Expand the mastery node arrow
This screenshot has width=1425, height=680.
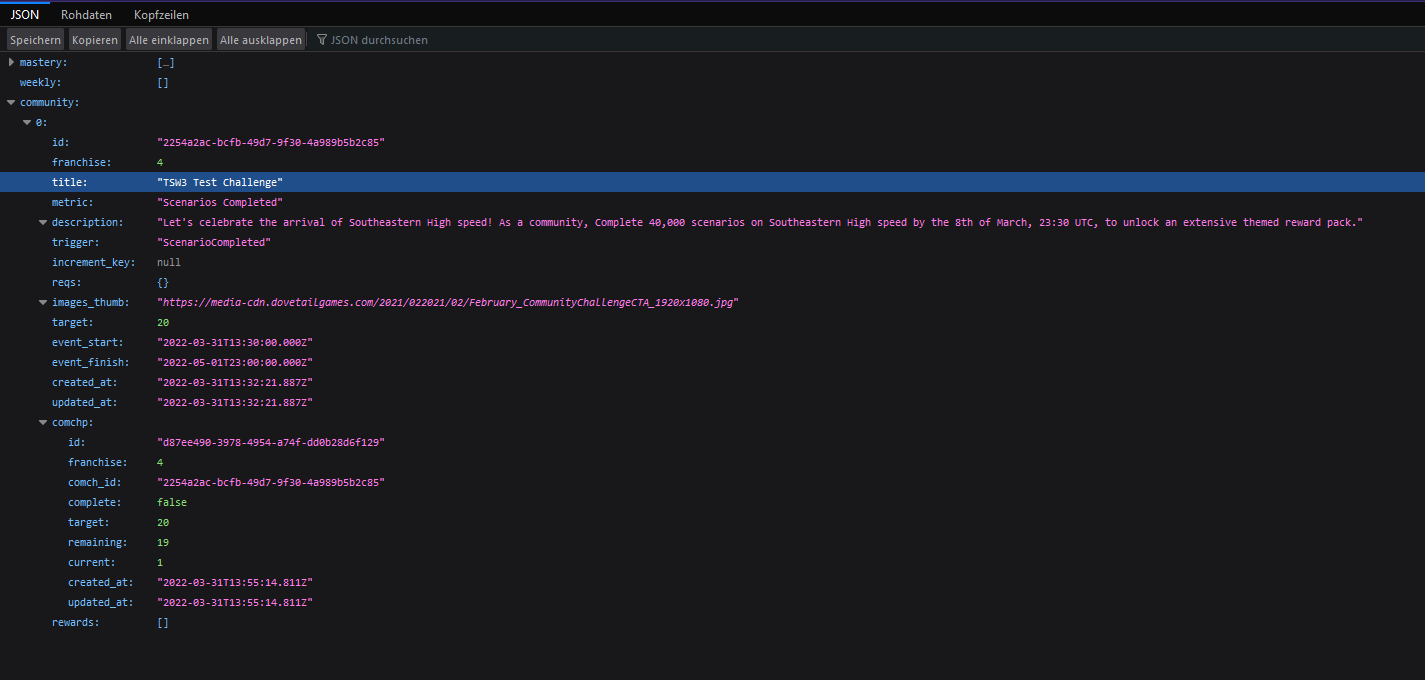pyautogui.click(x=11, y=63)
